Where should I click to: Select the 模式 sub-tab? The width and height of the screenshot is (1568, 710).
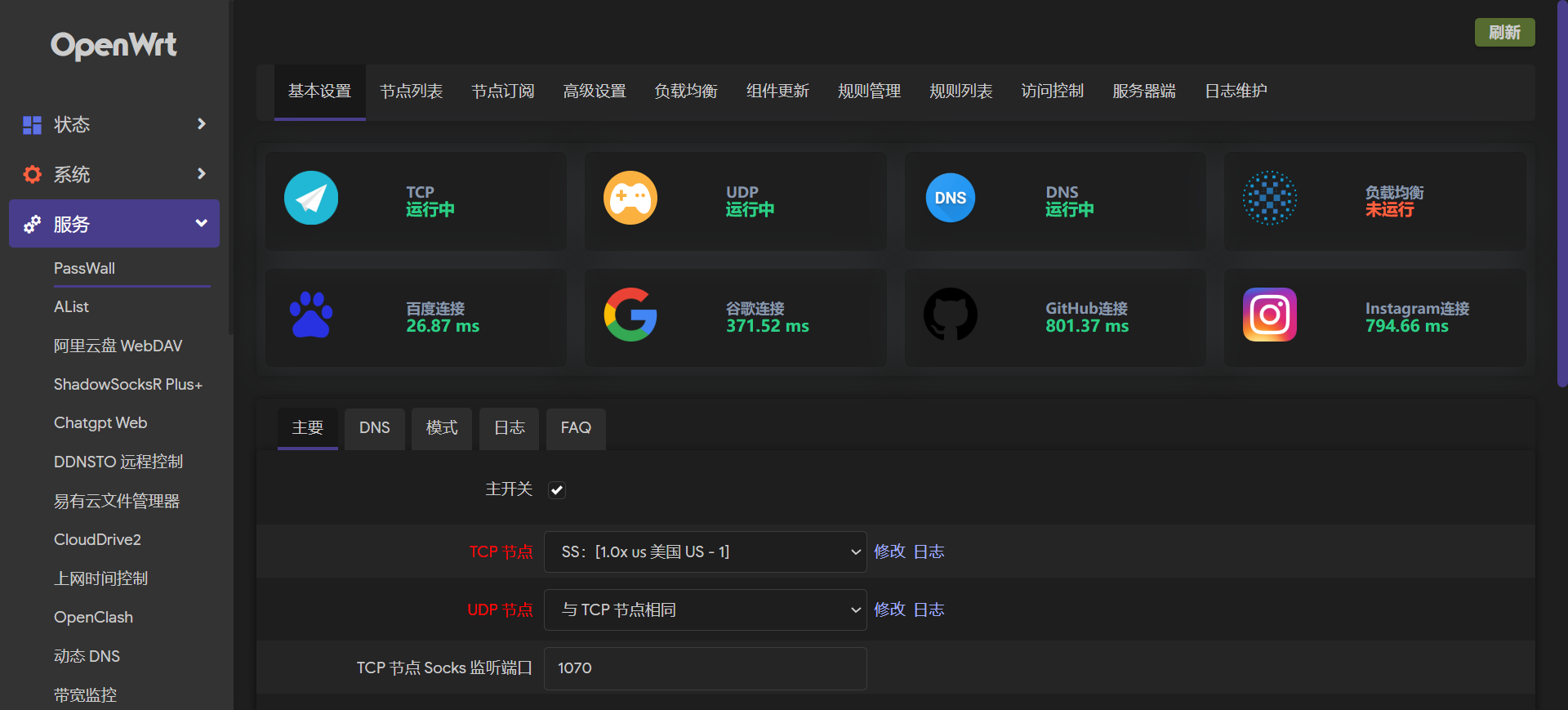click(442, 428)
